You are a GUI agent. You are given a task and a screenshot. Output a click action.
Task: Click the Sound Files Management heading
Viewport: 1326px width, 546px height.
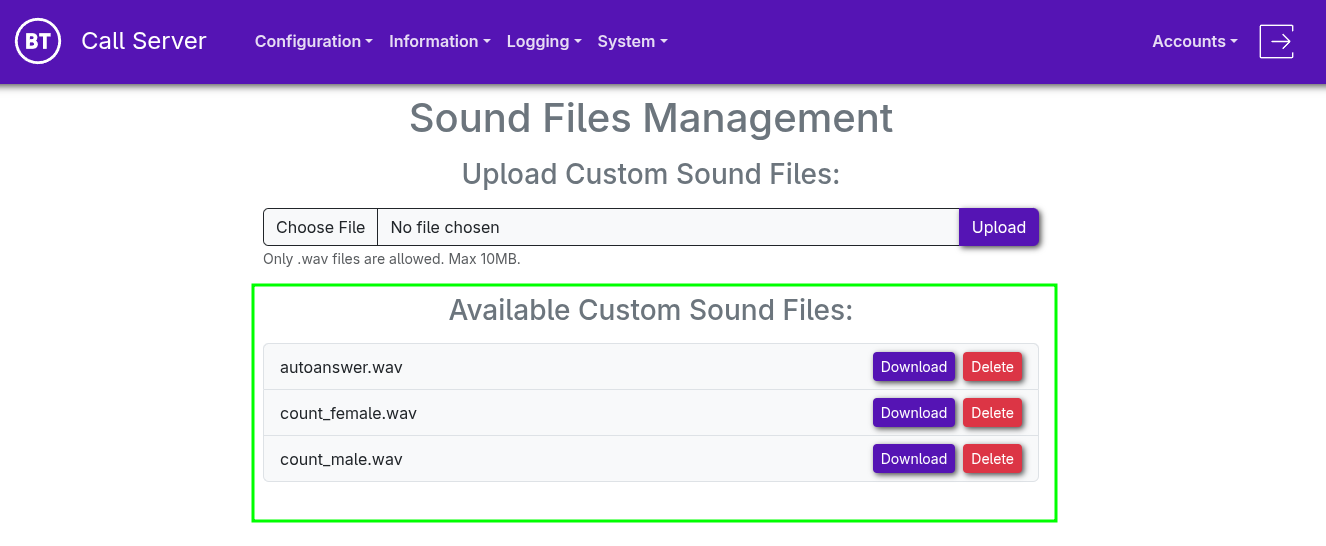tap(651, 118)
